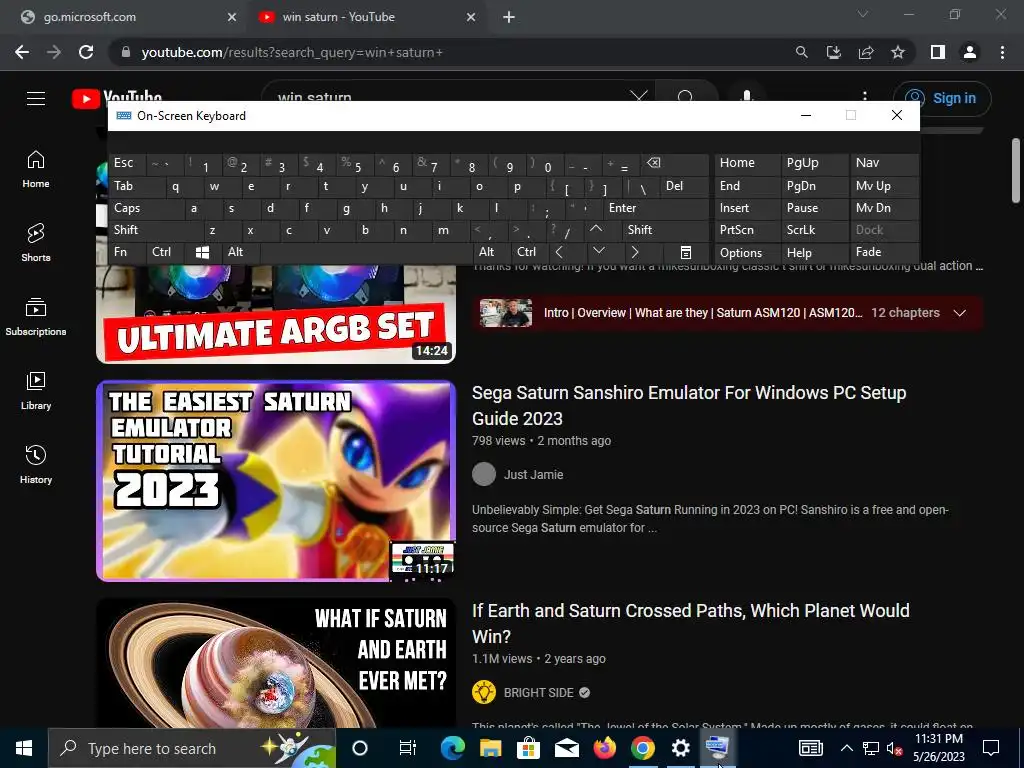Expand the 12 chapters chevron
The image size is (1024, 768).
[959, 313]
